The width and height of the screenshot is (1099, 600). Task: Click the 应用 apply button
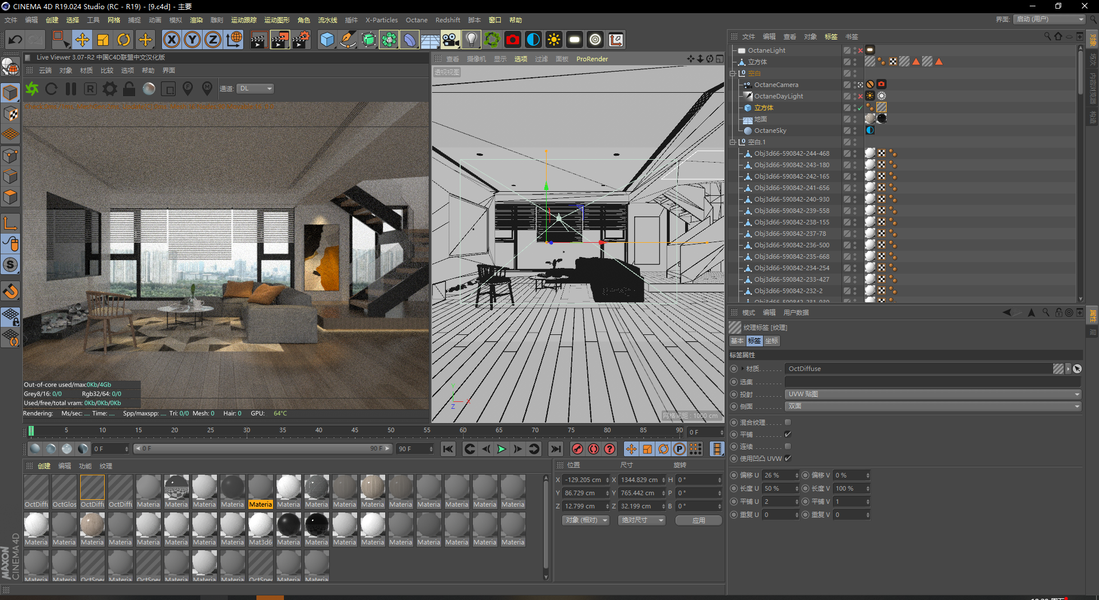click(698, 520)
